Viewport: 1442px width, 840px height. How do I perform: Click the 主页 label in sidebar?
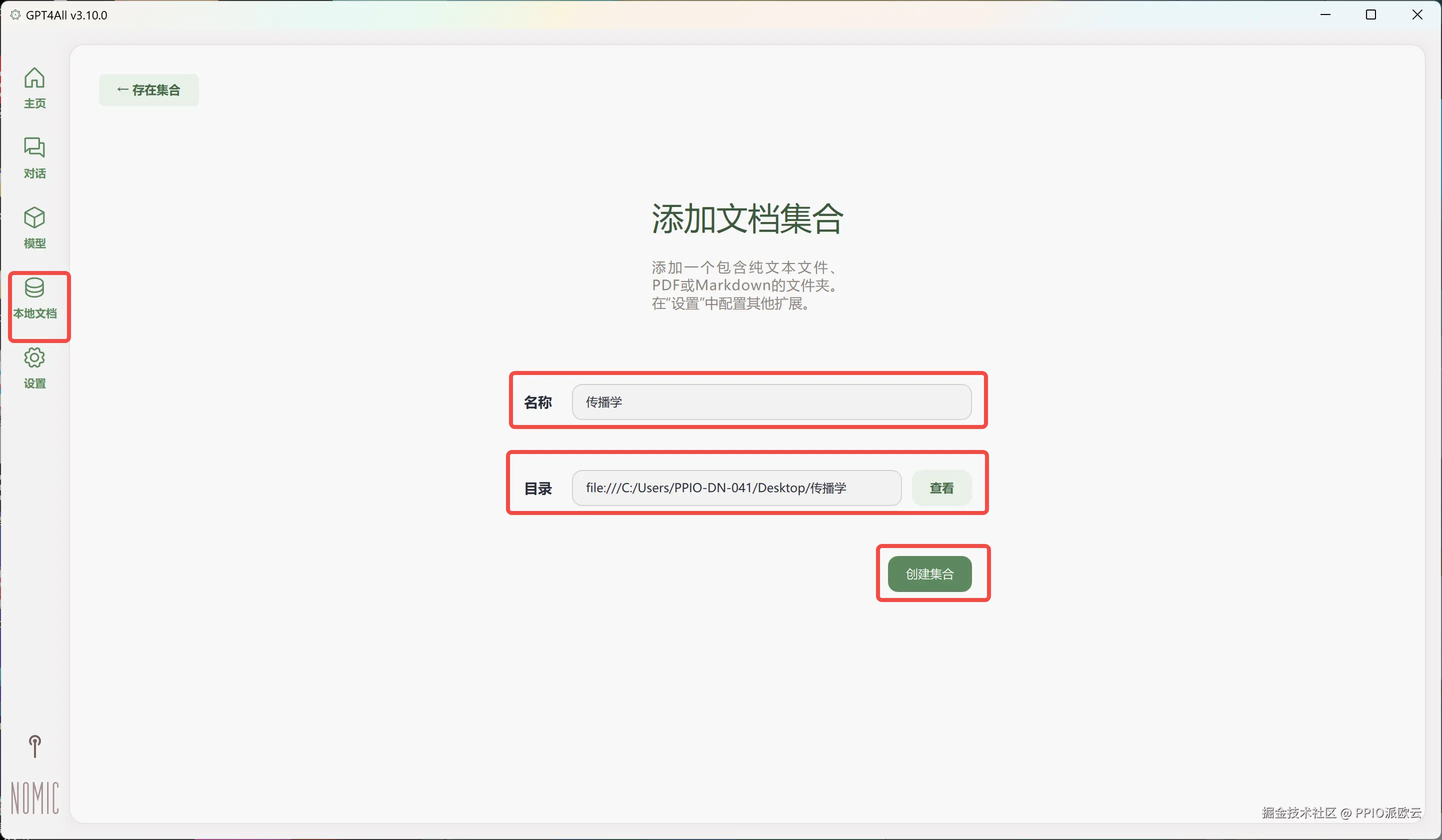pyautogui.click(x=34, y=103)
